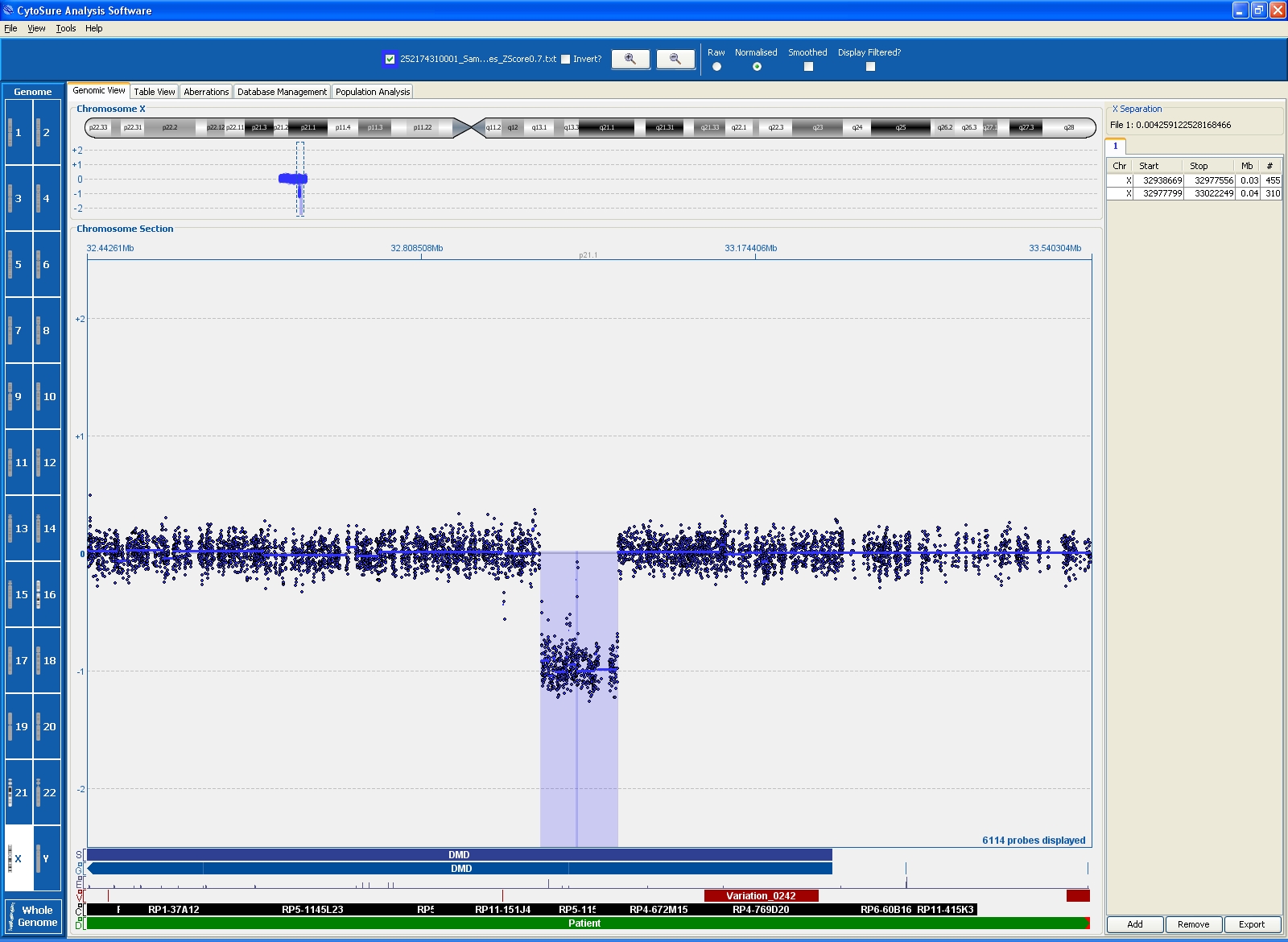Click band p22.2 on chromosome X ideogram

click(170, 127)
